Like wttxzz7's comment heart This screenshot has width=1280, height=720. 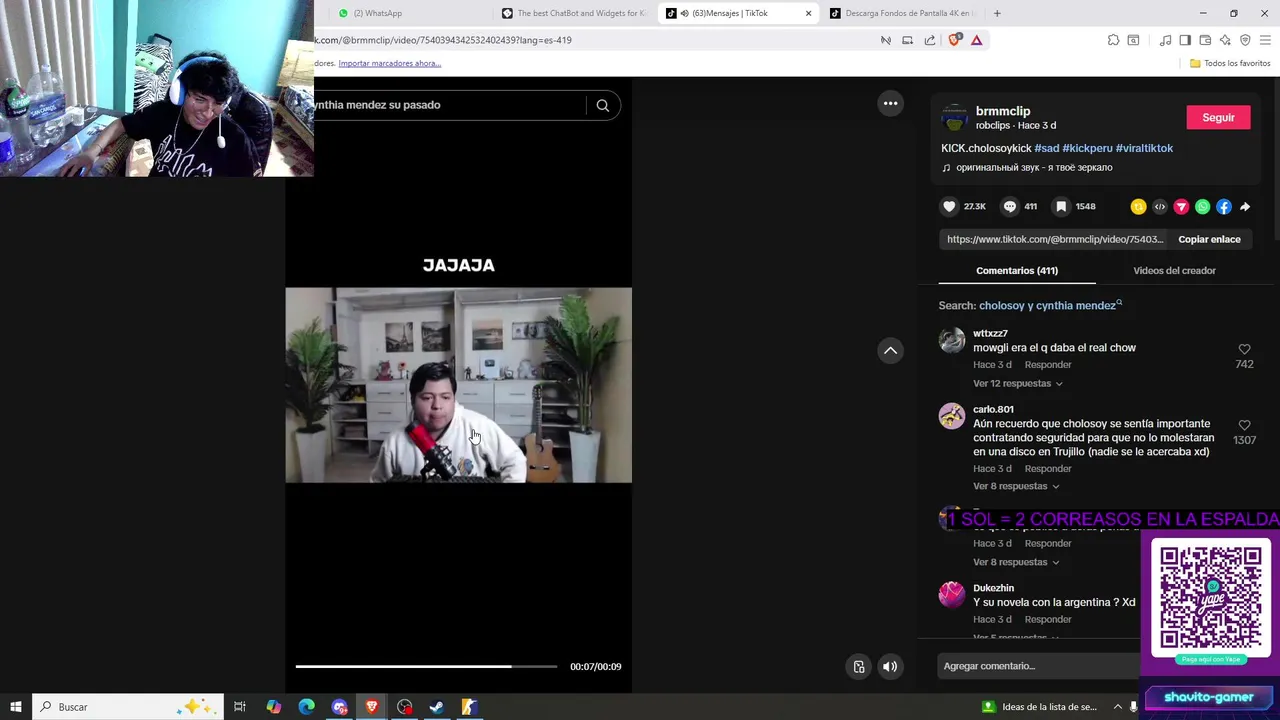click(1244, 349)
